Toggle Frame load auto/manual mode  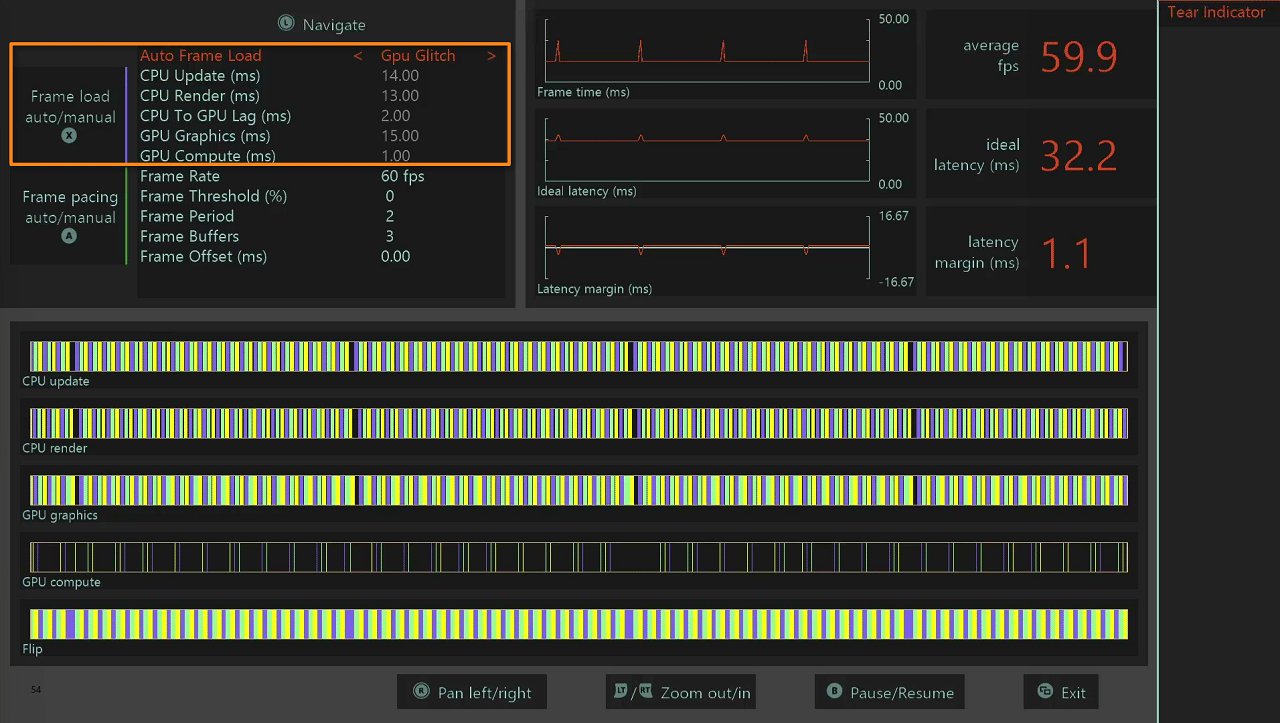pyautogui.click(x=69, y=116)
